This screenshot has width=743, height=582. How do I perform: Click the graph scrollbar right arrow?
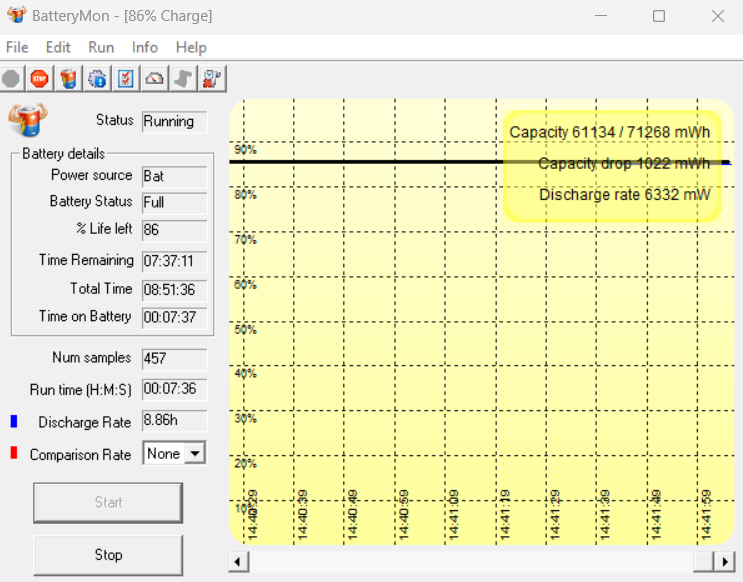point(725,562)
